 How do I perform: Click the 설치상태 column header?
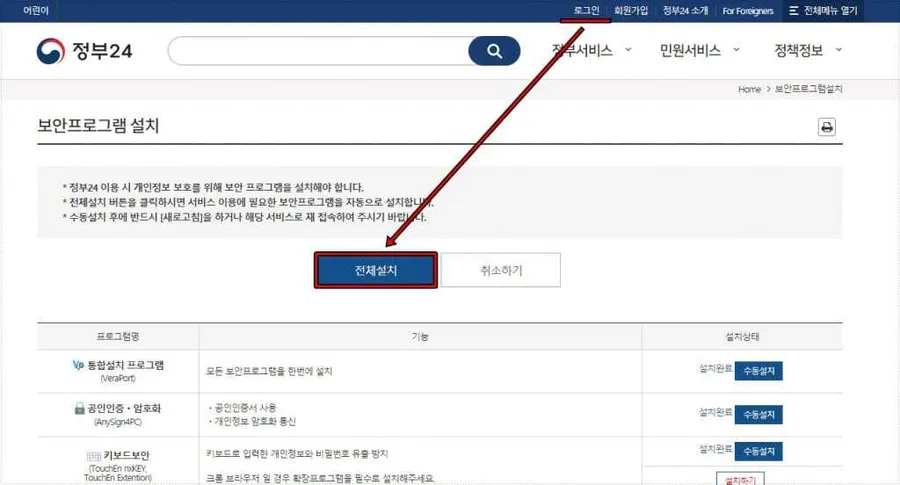742,336
